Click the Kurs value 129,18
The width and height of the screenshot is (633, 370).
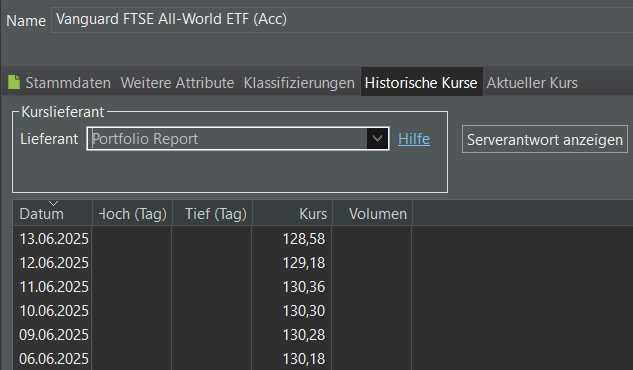[304, 263]
